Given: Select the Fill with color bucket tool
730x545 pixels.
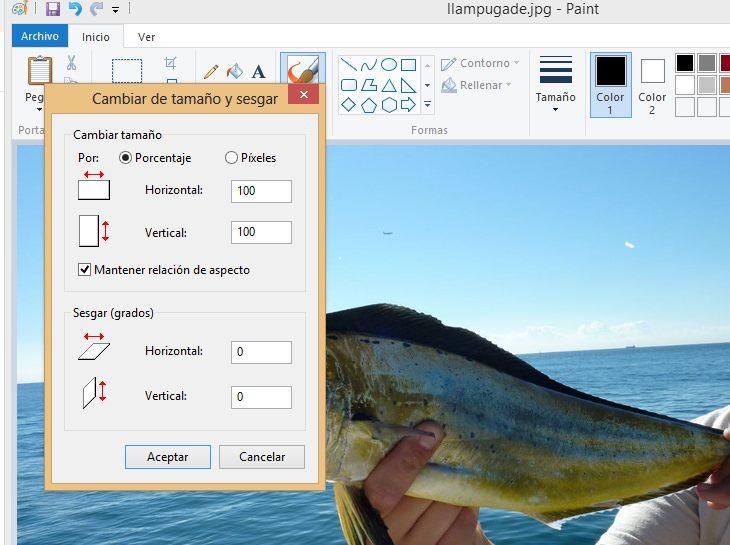Looking at the screenshot, I should pyautogui.click(x=235, y=71).
